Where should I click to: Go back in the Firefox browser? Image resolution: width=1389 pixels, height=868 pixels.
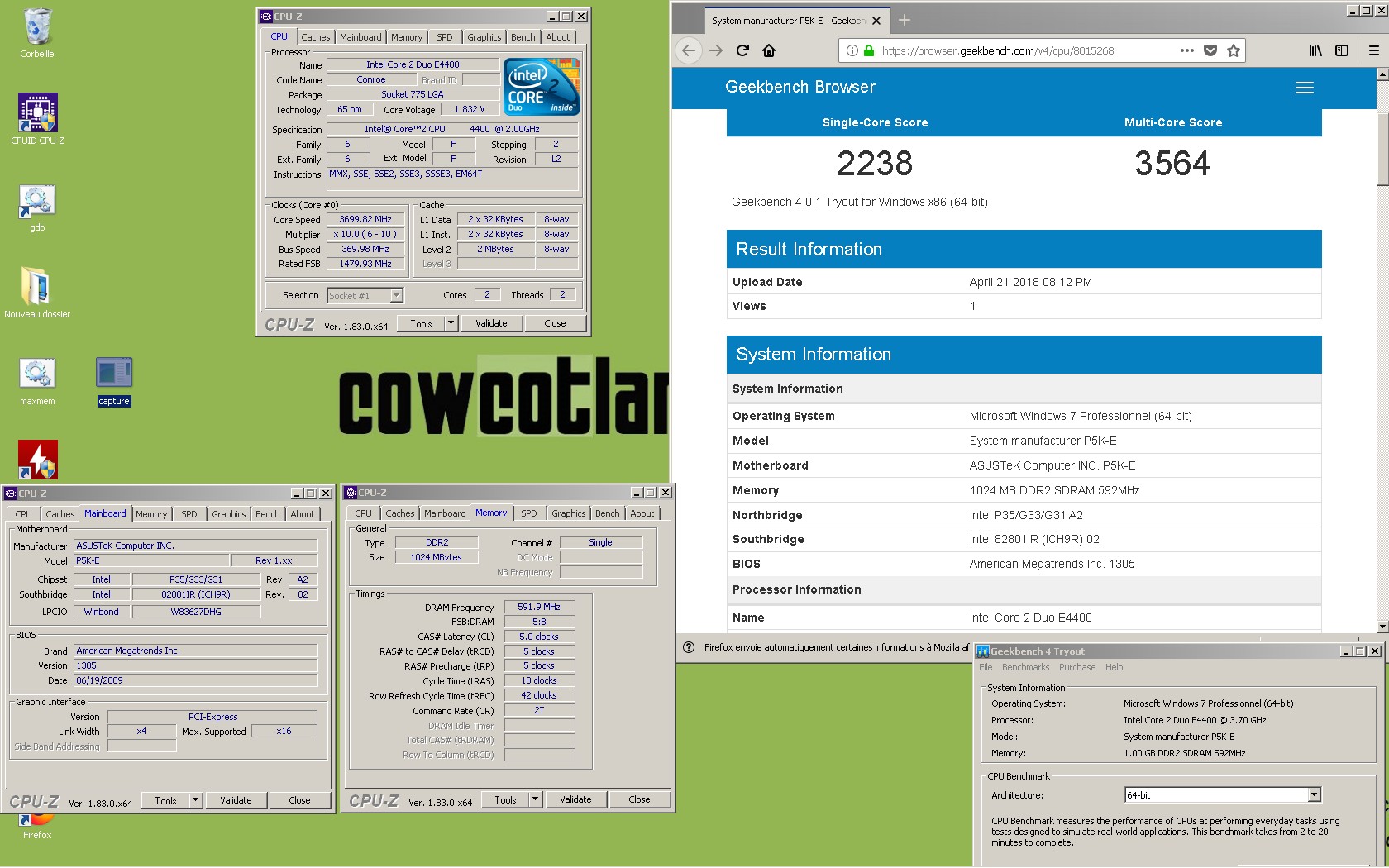point(689,50)
